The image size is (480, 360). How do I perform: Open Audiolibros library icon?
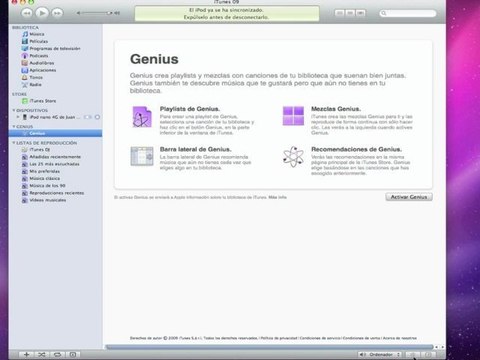tap(25, 63)
